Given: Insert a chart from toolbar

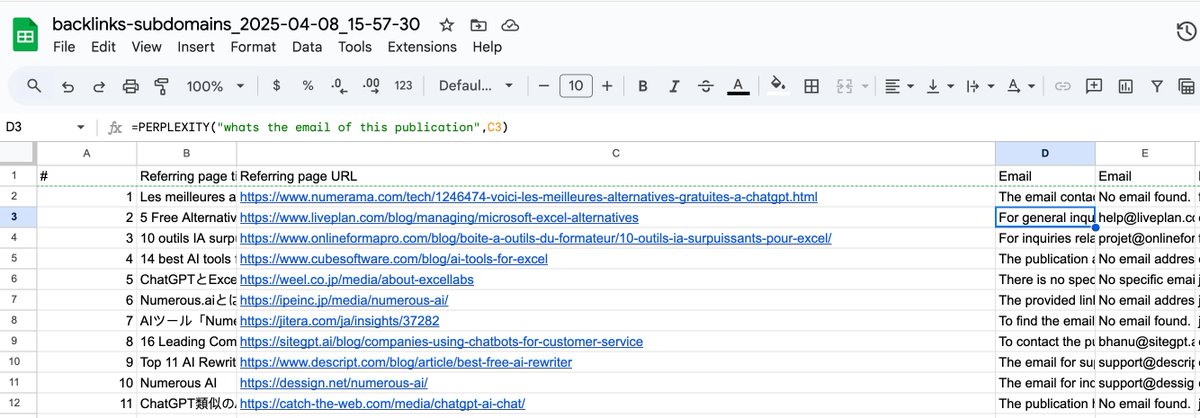Looking at the screenshot, I should coord(1126,86).
